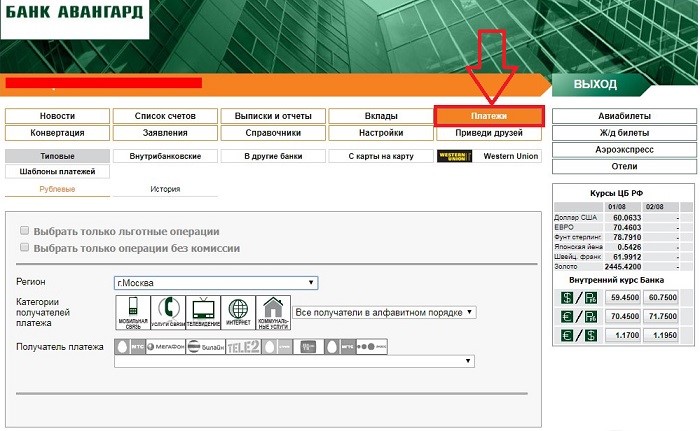Screen dimensions: 700x431
Task: Open the empty Получатель платежа dropdown
Action: pyautogui.click(x=294, y=361)
